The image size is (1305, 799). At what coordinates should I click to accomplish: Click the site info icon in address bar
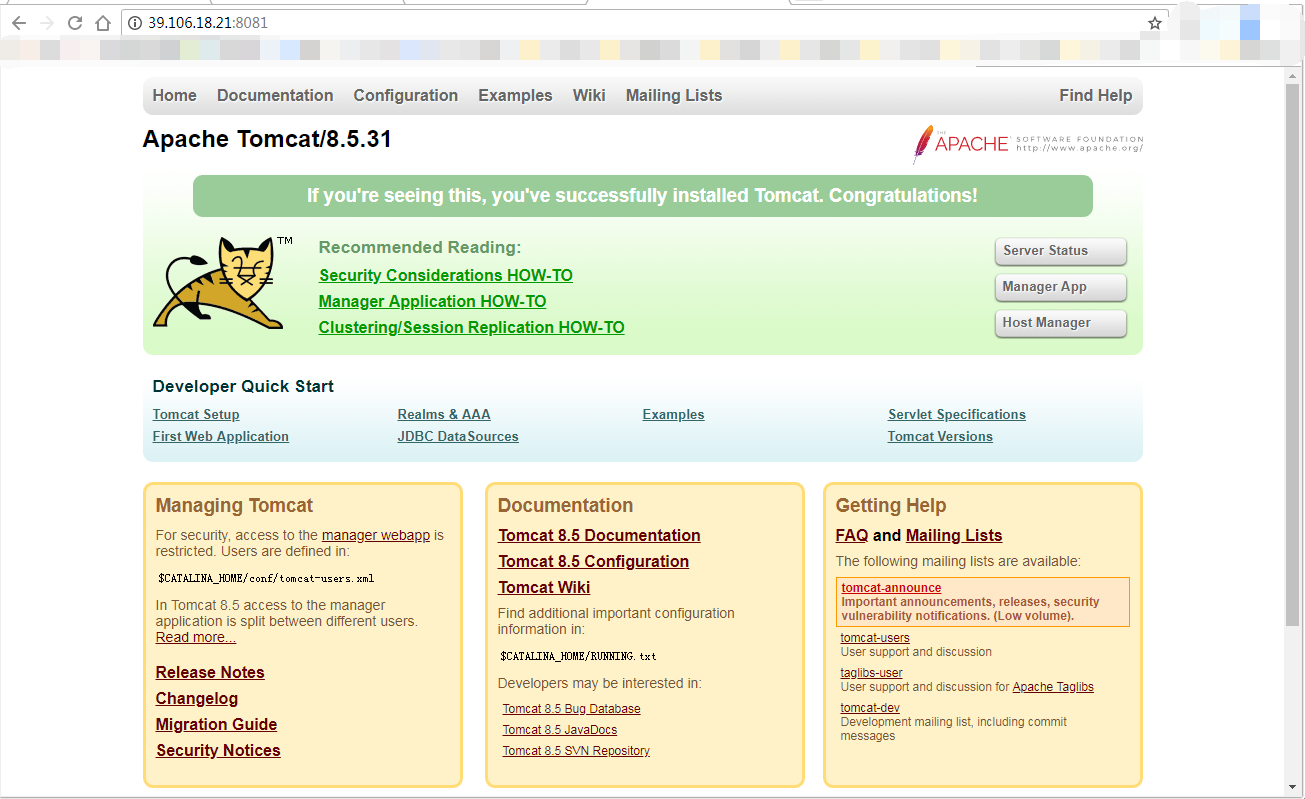[x=136, y=23]
